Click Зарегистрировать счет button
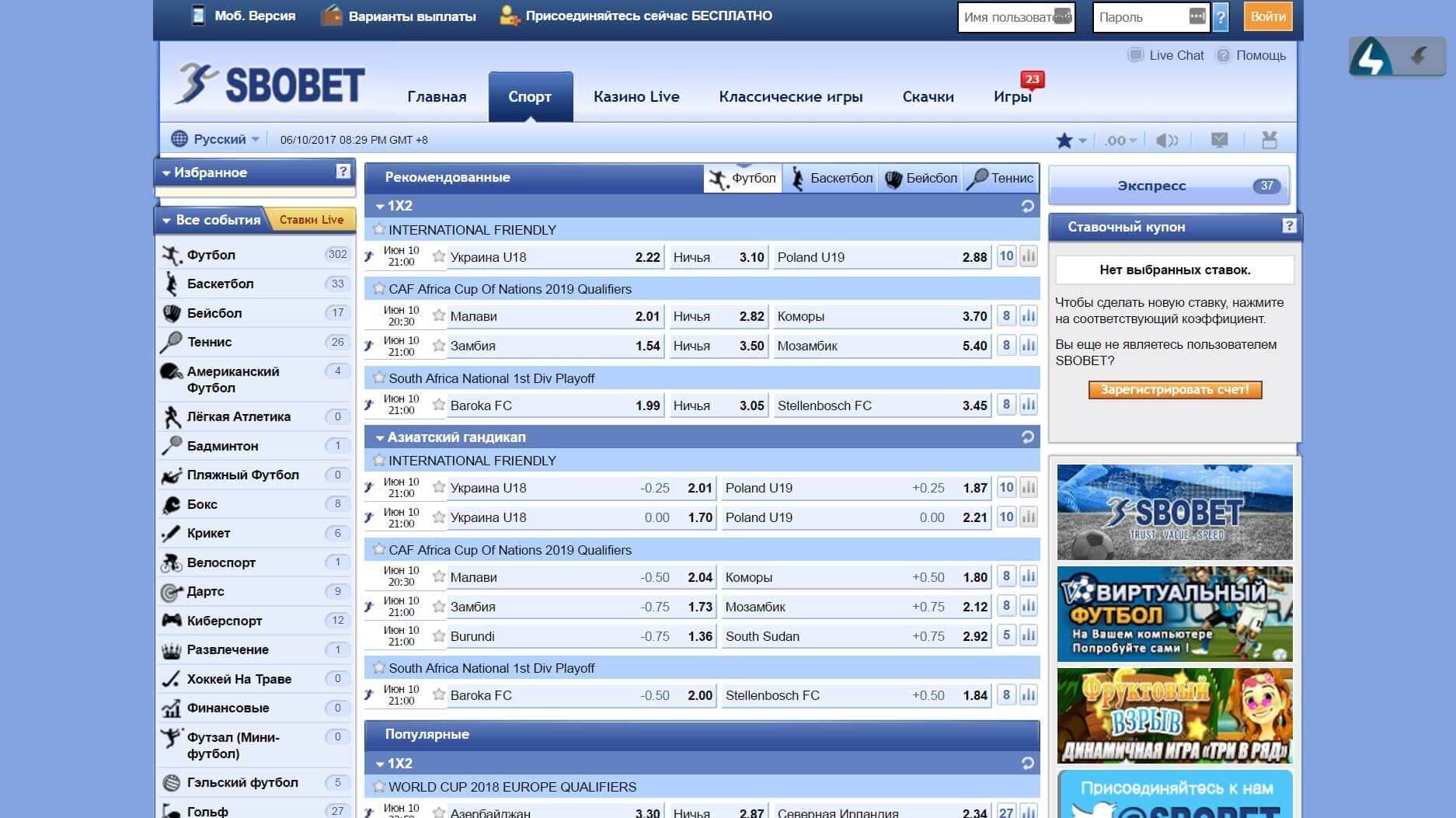1456x818 pixels. point(1175,389)
